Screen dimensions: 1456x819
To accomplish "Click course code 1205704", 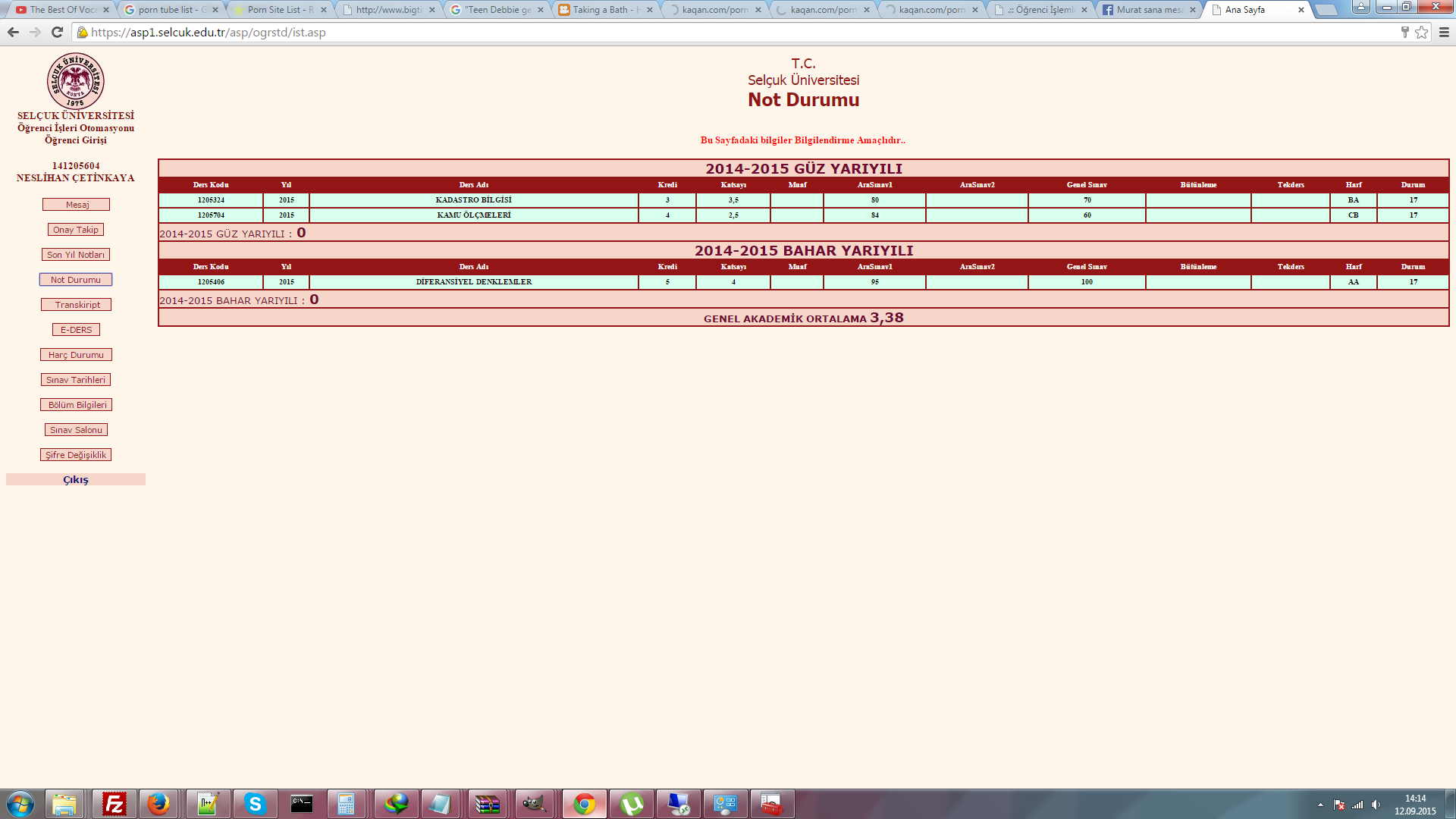I will pos(211,215).
